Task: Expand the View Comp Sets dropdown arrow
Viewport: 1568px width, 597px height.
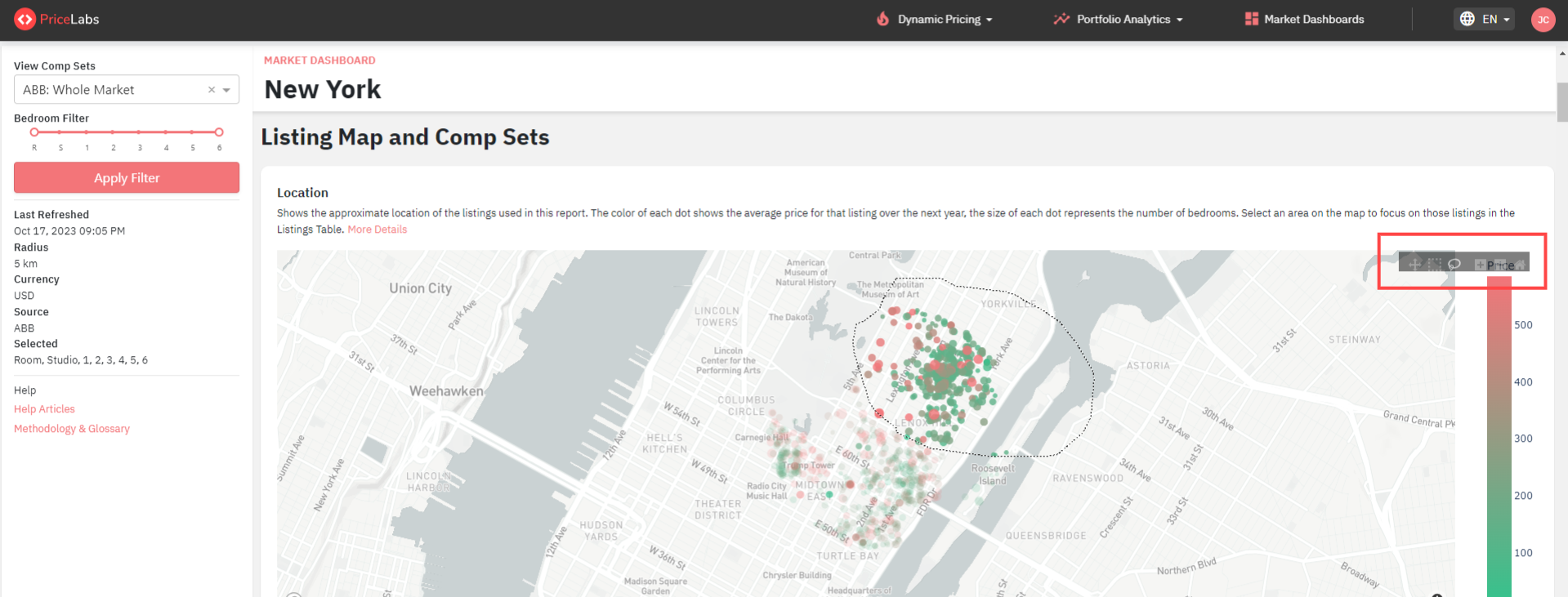Action: (227, 90)
